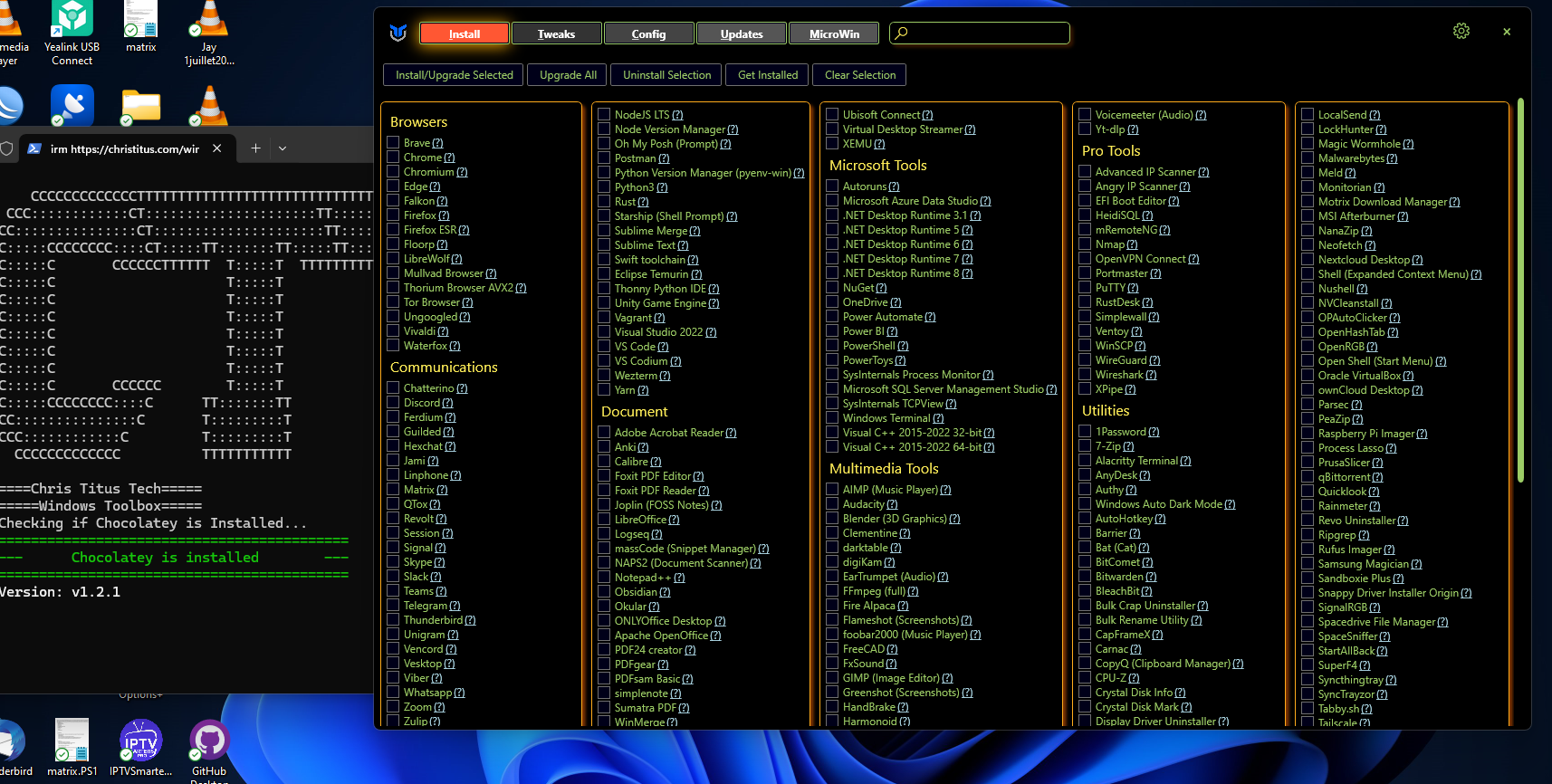
Task: Check the Chrome checkbox
Action: [393, 158]
